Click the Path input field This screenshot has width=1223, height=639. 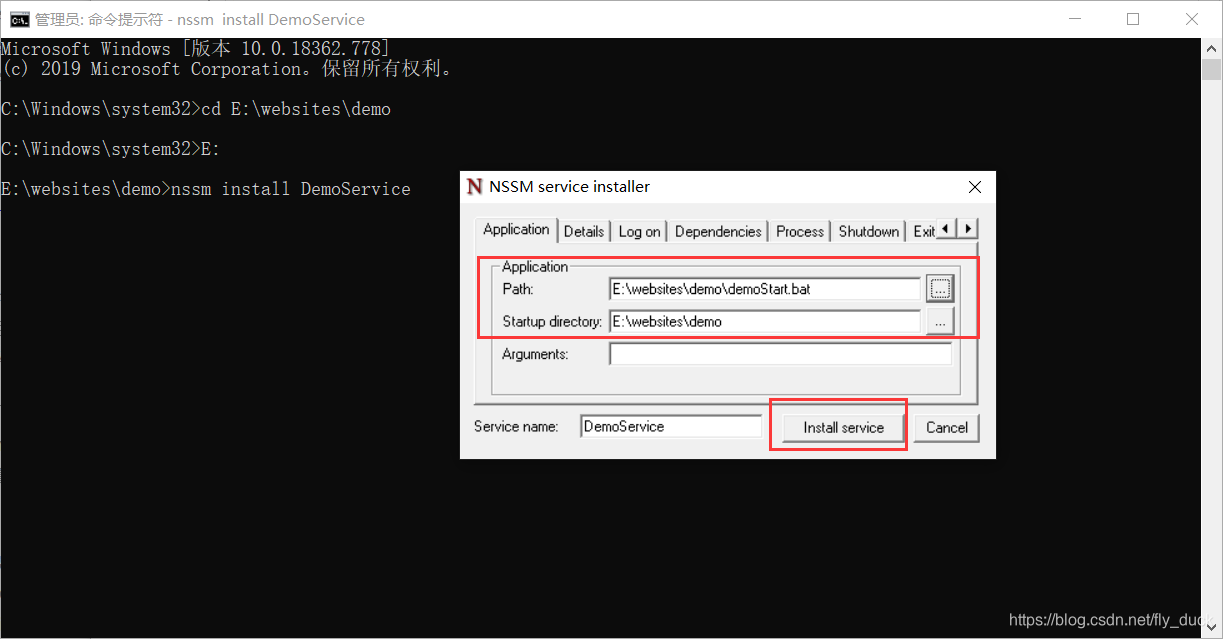coord(765,289)
